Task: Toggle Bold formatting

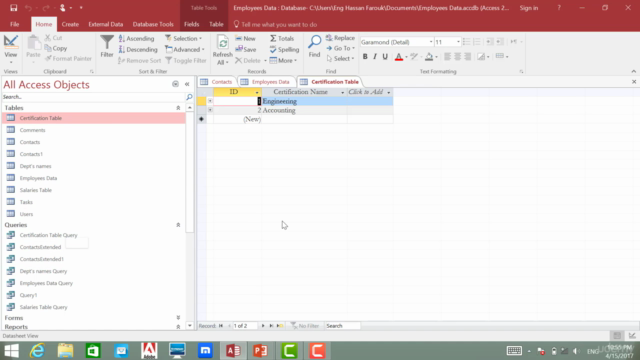Action: point(365,57)
